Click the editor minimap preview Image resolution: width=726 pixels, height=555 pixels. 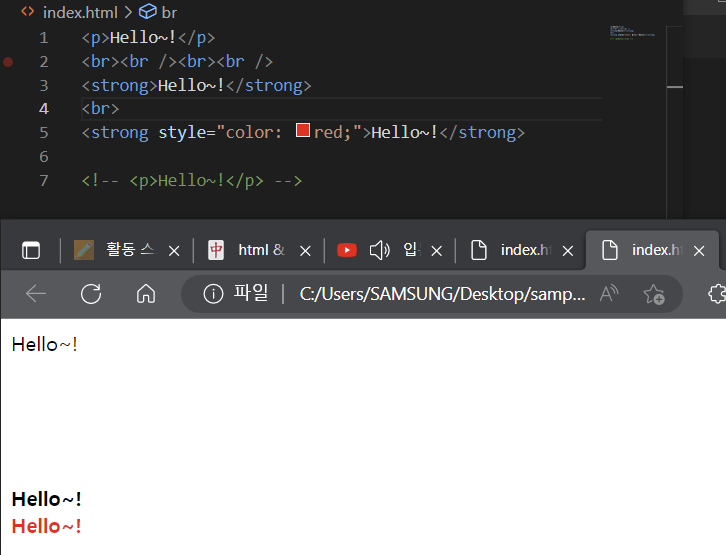(x=632, y=33)
